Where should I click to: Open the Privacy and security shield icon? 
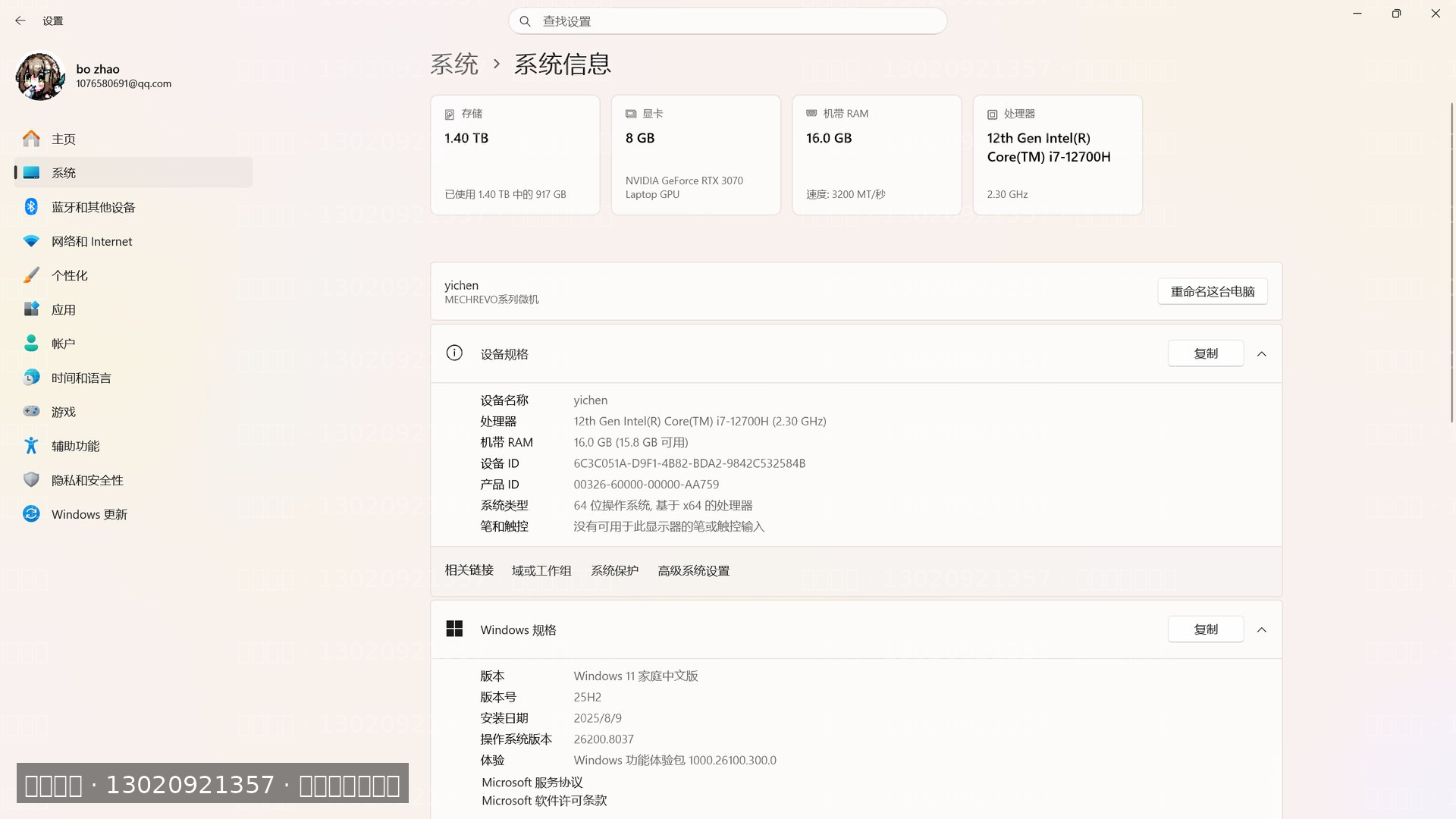[x=31, y=480]
